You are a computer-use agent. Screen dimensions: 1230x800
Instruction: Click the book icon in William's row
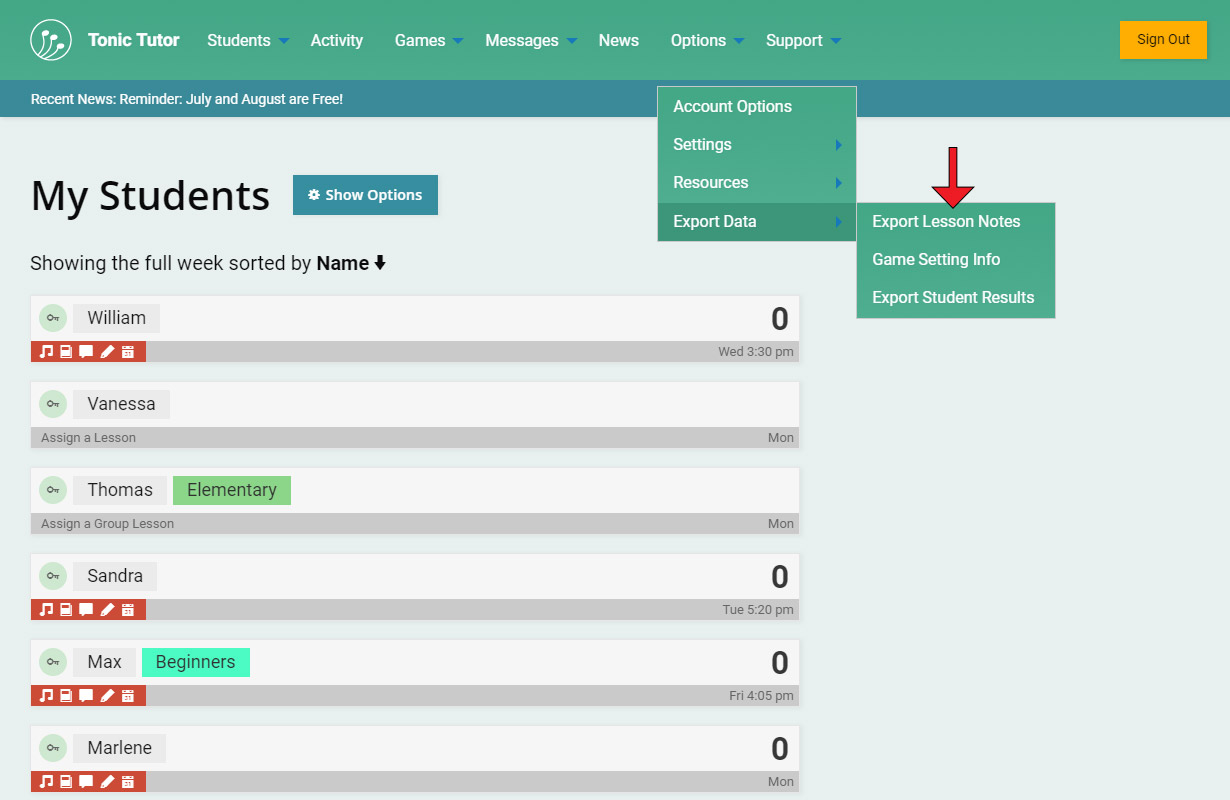66,352
